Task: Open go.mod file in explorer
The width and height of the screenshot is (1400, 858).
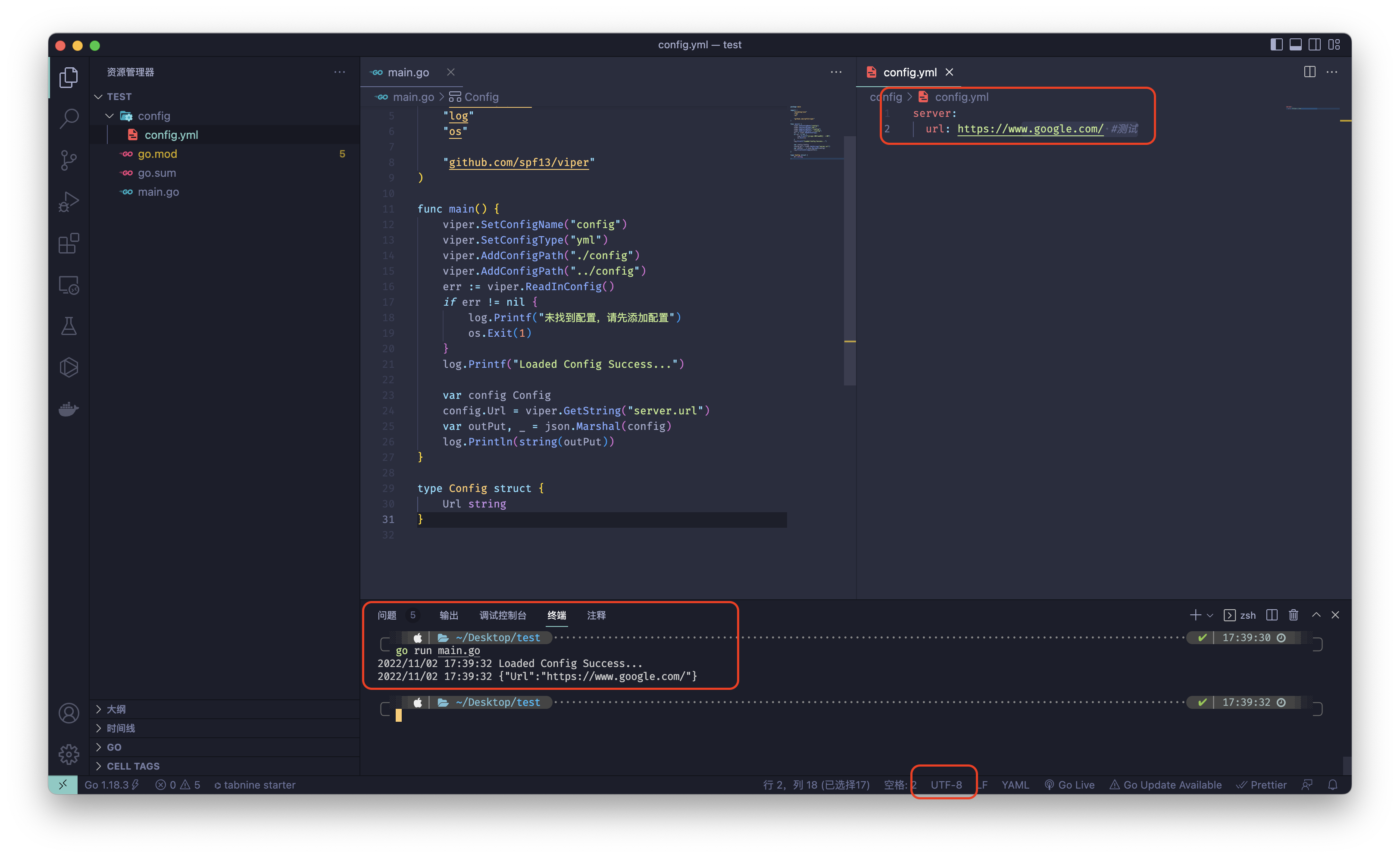Action: pyautogui.click(x=225, y=154)
